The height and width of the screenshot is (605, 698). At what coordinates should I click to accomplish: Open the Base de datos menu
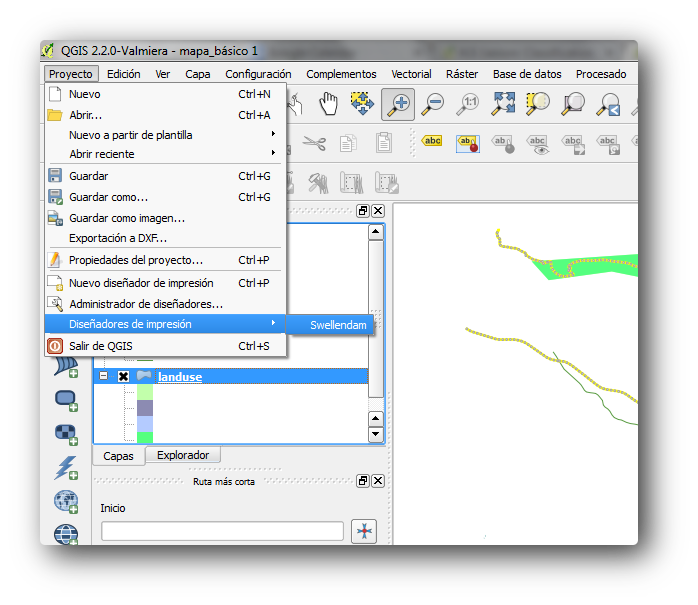527,74
